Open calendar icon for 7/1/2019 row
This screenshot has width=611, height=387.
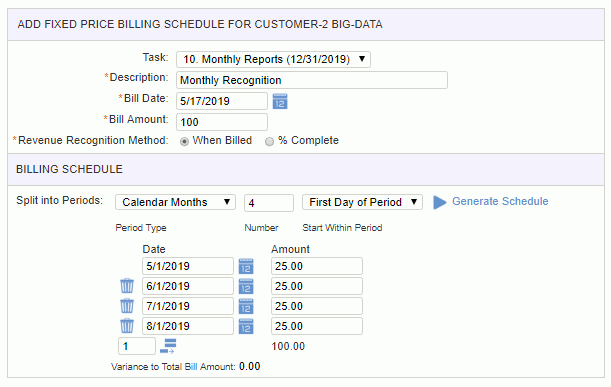click(x=246, y=306)
